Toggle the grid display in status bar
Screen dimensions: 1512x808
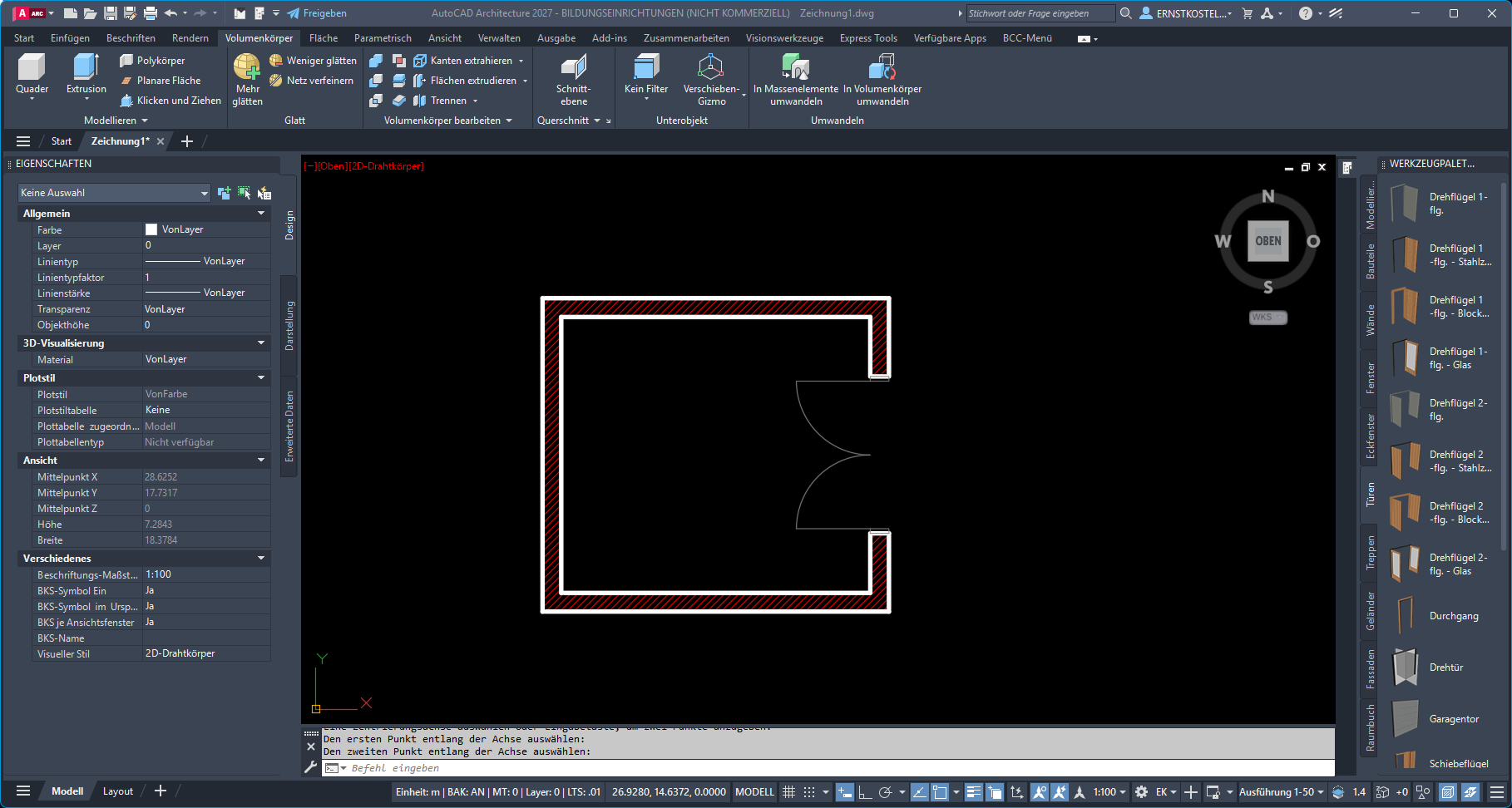(789, 792)
